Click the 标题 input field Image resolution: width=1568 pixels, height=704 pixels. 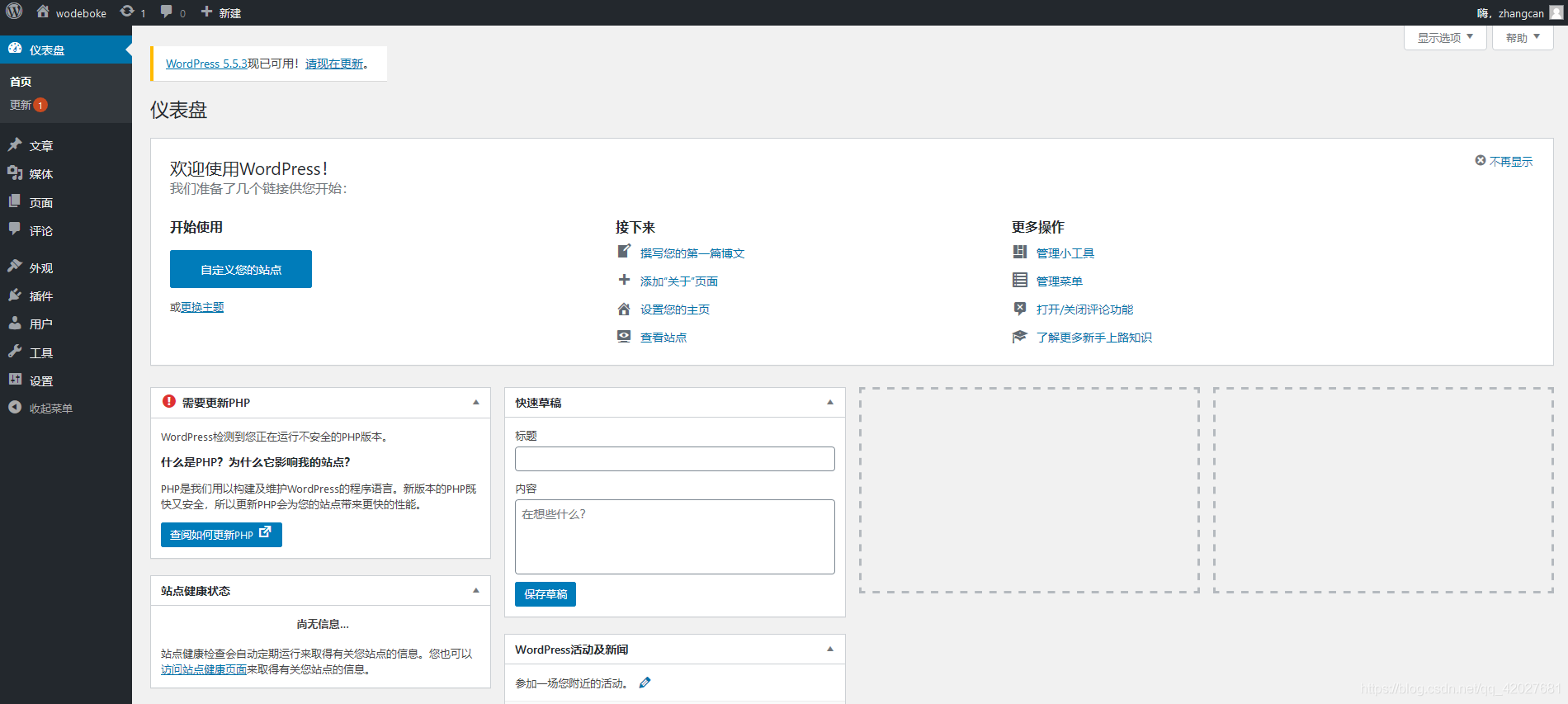tap(675, 459)
